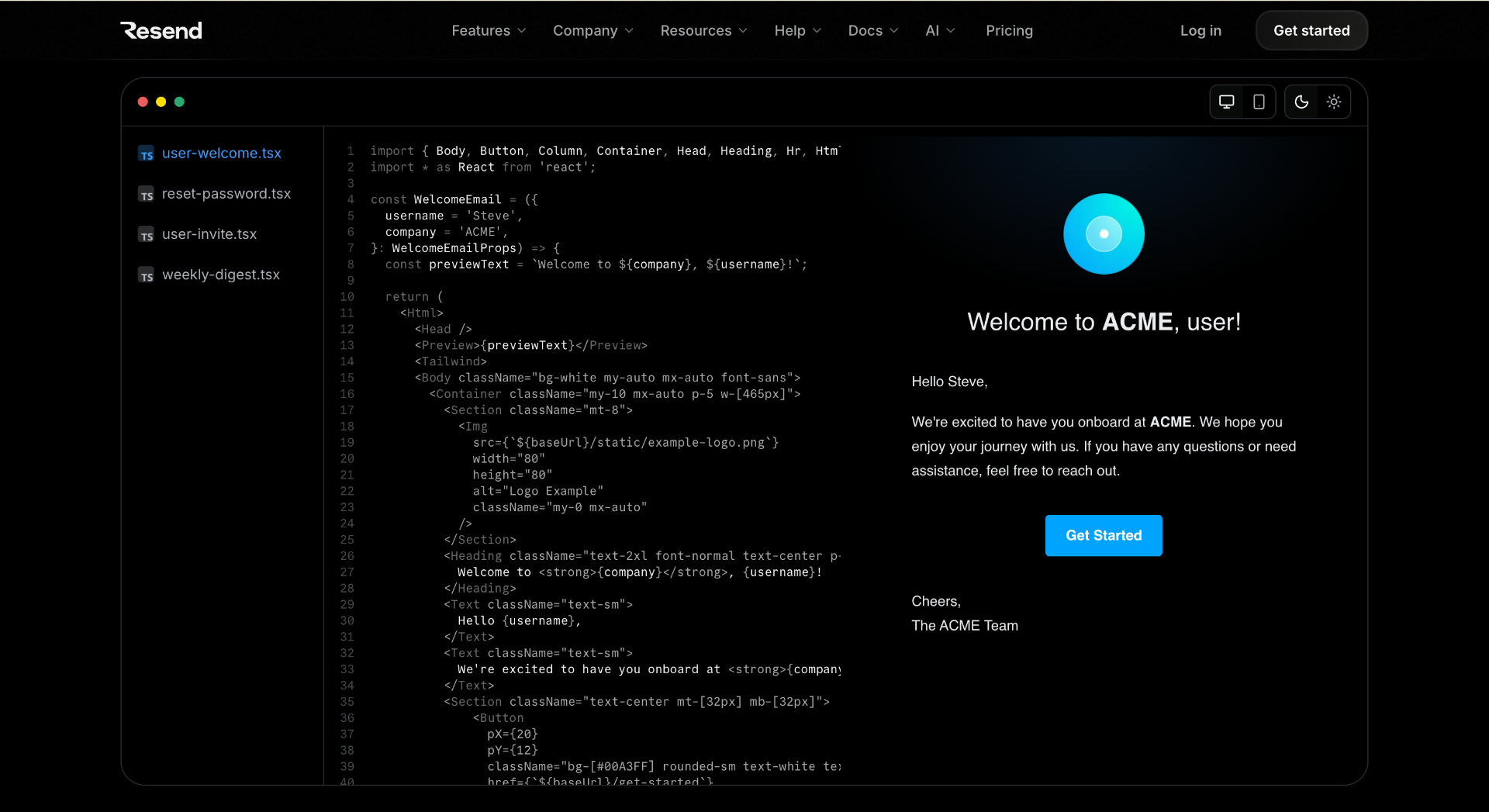Click the <Head /> code line
This screenshot has width=1489, height=812.
coord(443,330)
